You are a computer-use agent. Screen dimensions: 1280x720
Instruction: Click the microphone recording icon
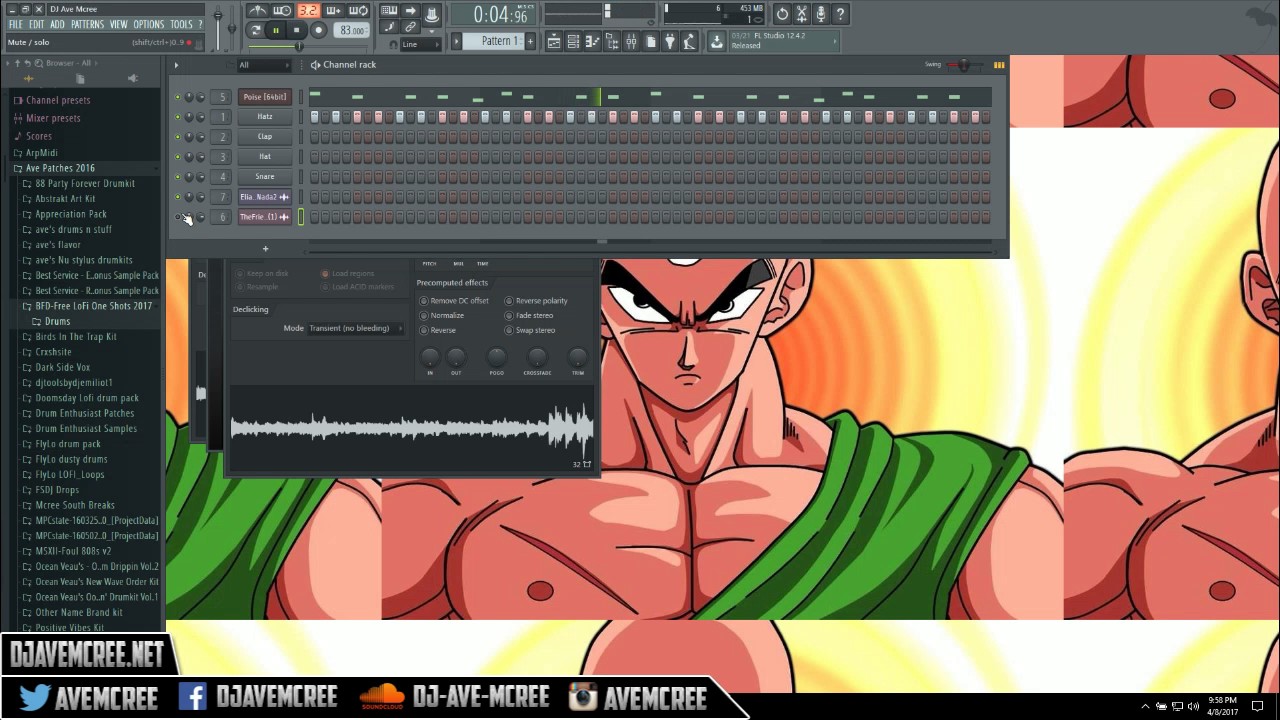click(x=821, y=14)
